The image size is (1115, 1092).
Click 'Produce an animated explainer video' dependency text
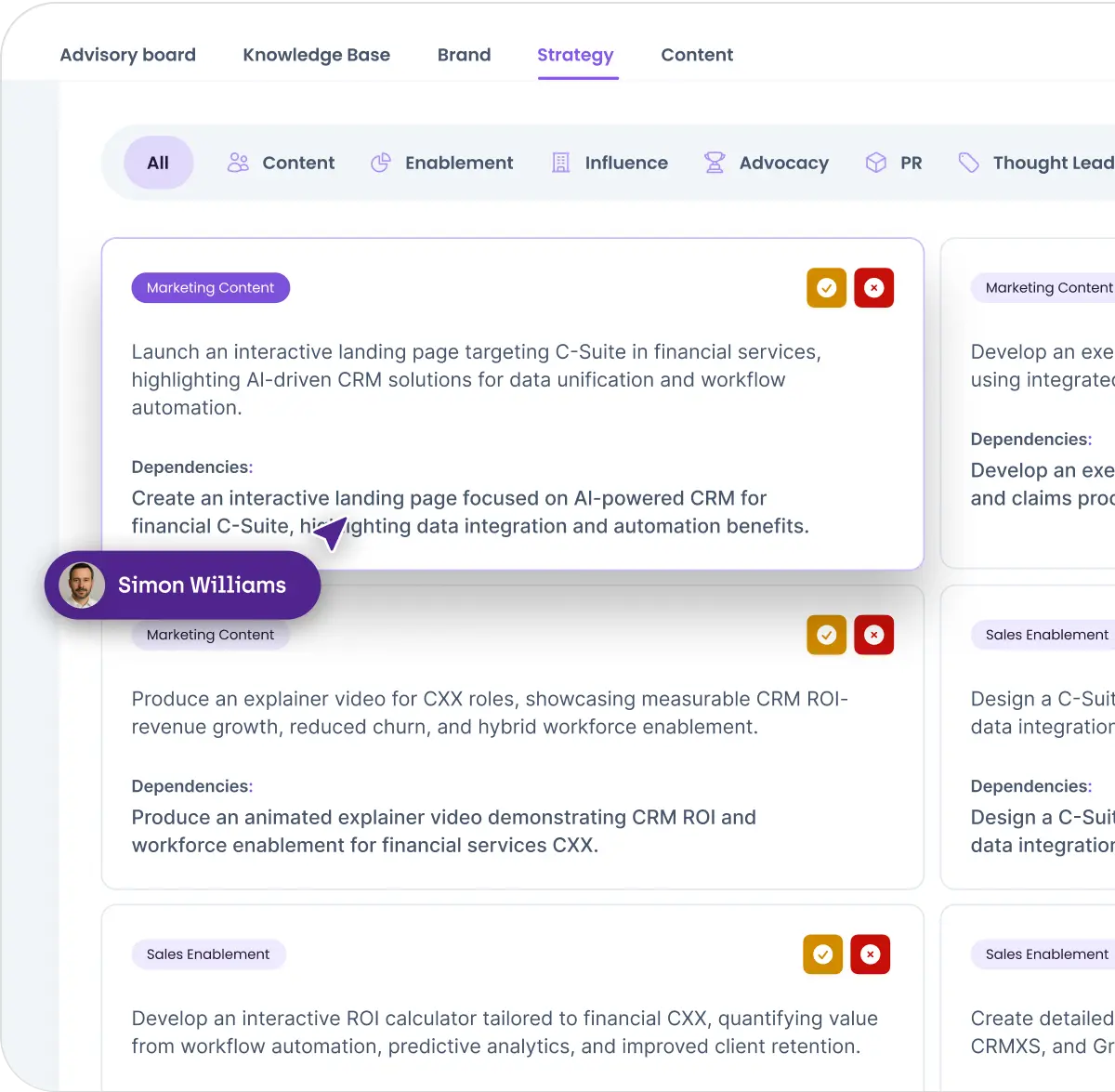(444, 831)
